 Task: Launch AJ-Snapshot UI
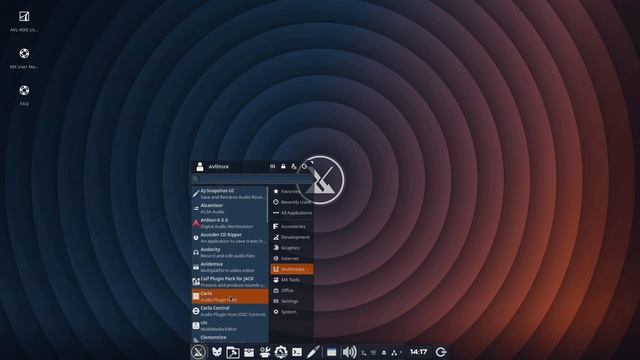coord(230,193)
